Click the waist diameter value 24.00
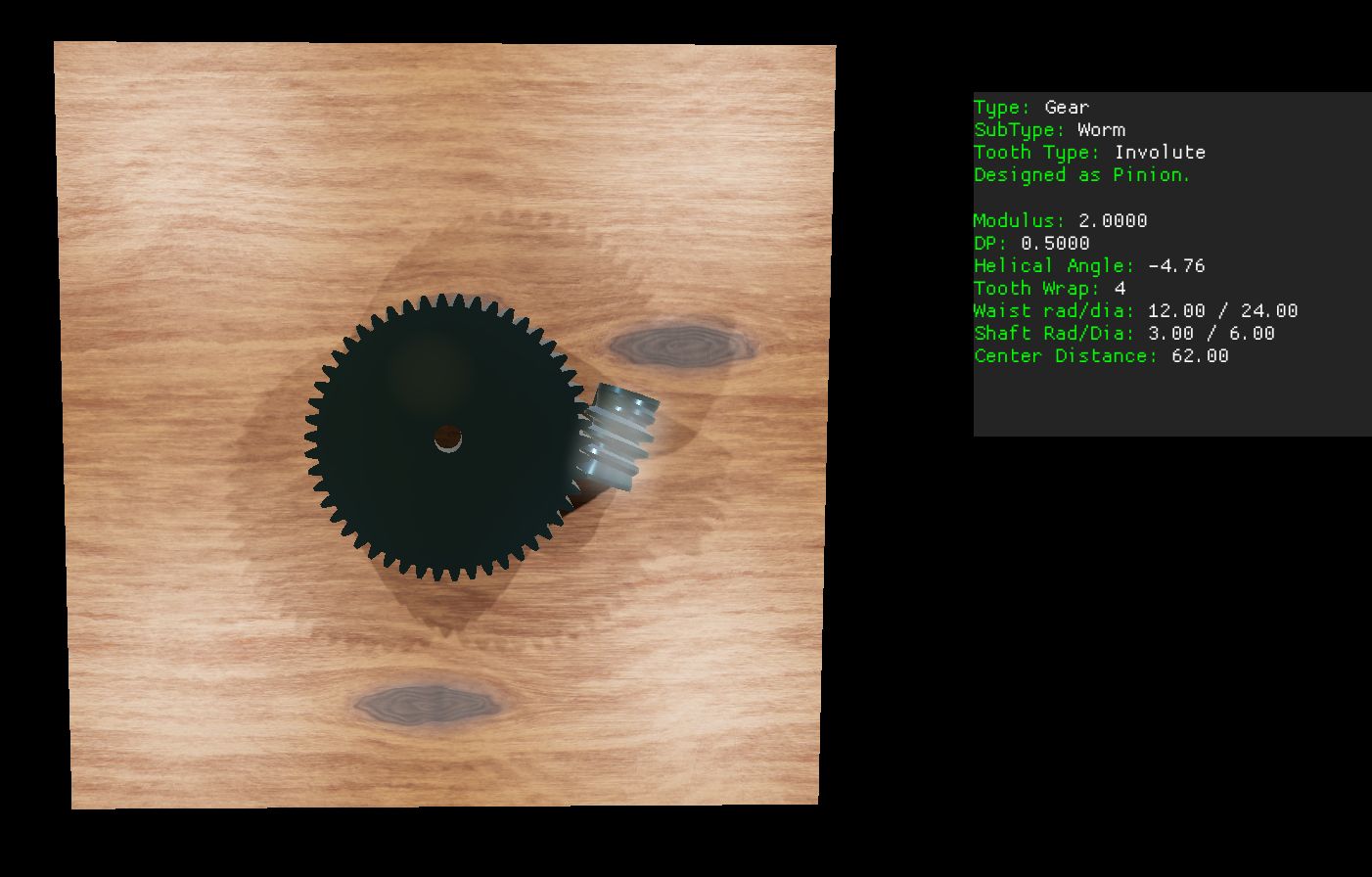The height and width of the screenshot is (877, 1372). click(1269, 311)
